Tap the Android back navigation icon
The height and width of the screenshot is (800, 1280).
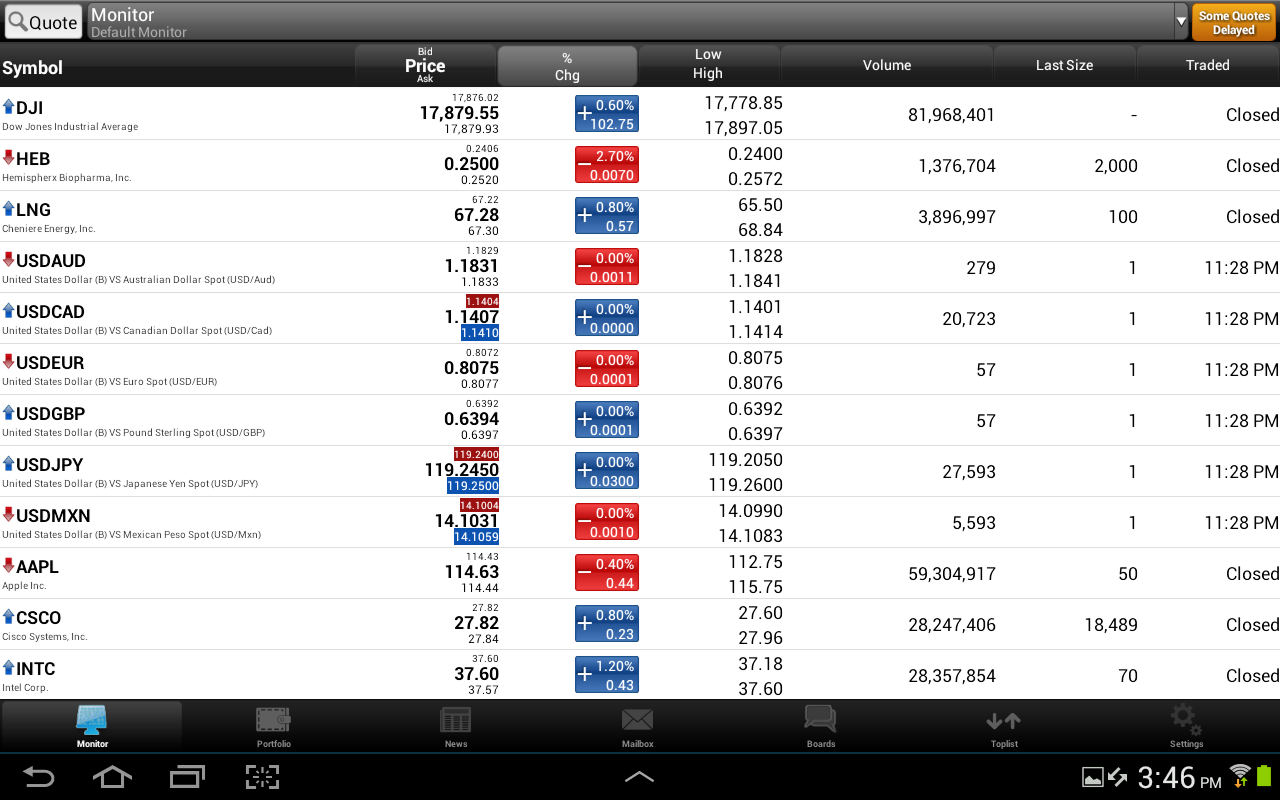click(38, 777)
